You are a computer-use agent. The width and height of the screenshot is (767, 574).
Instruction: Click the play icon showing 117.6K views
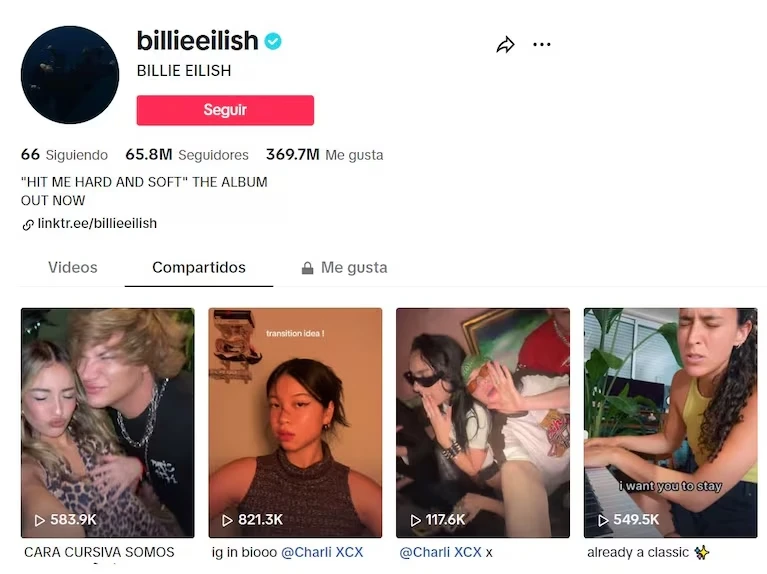(x=415, y=520)
